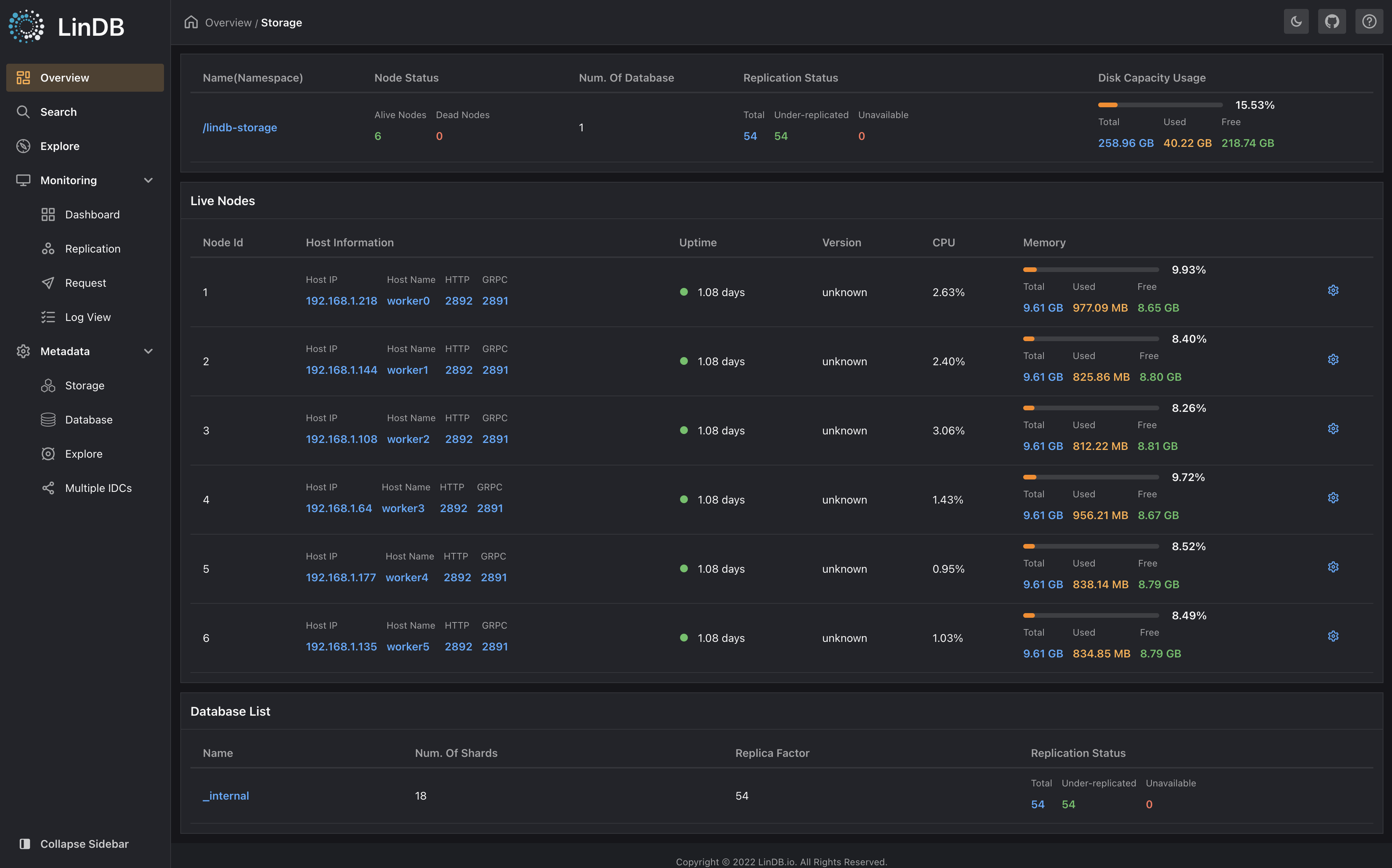Open the GitHub repository icon
Screen dimensions: 1392x868
(x=1332, y=21)
